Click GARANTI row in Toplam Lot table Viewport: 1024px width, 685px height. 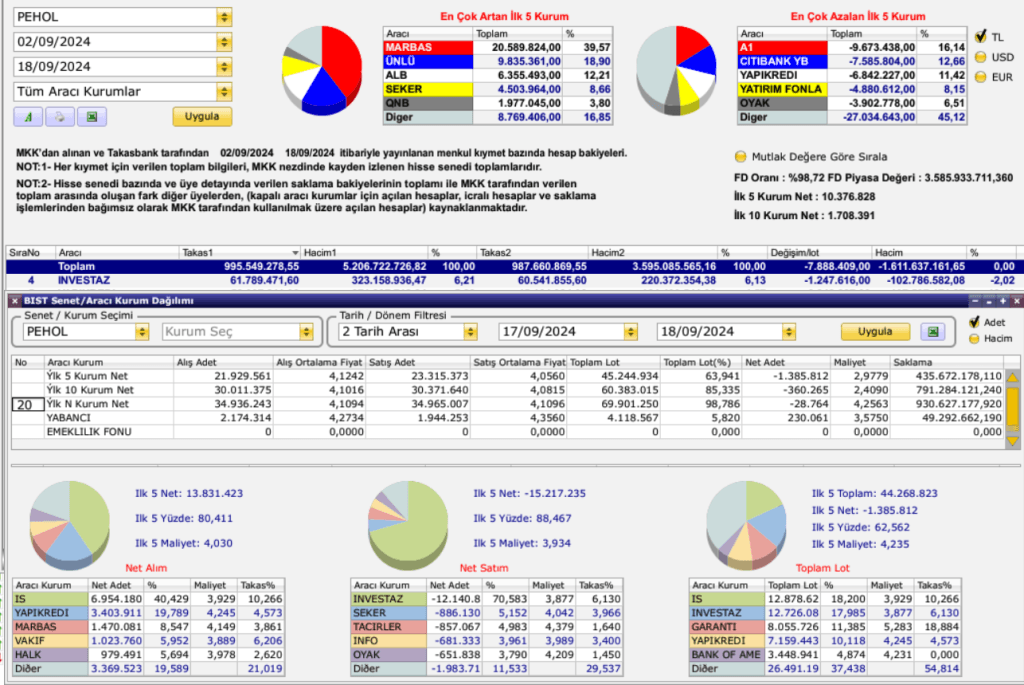pyautogui.click(x=825, y=627)
